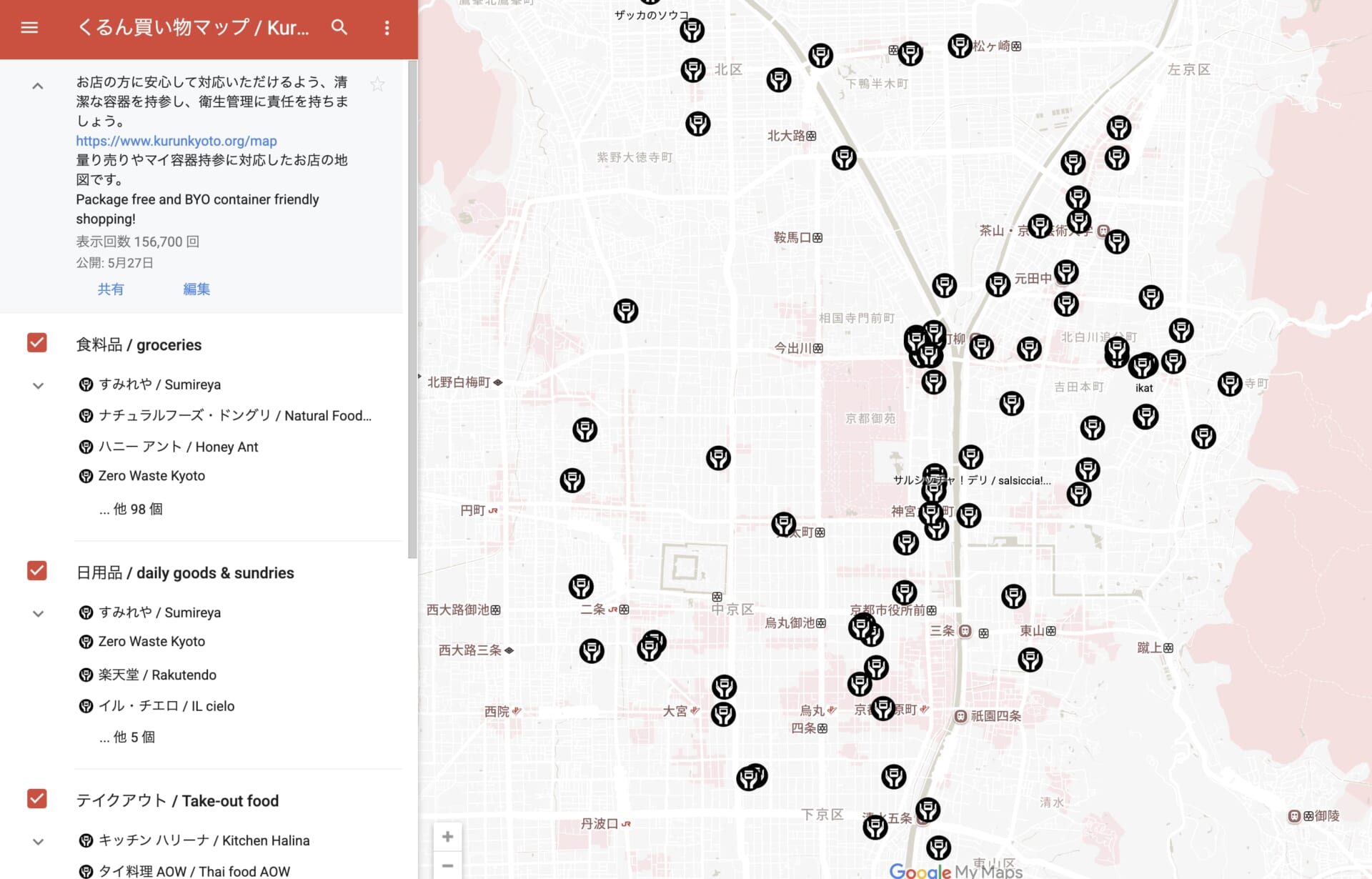Click the marker right of 大宮 station
Screen dimensions: 1372x879
723,714
